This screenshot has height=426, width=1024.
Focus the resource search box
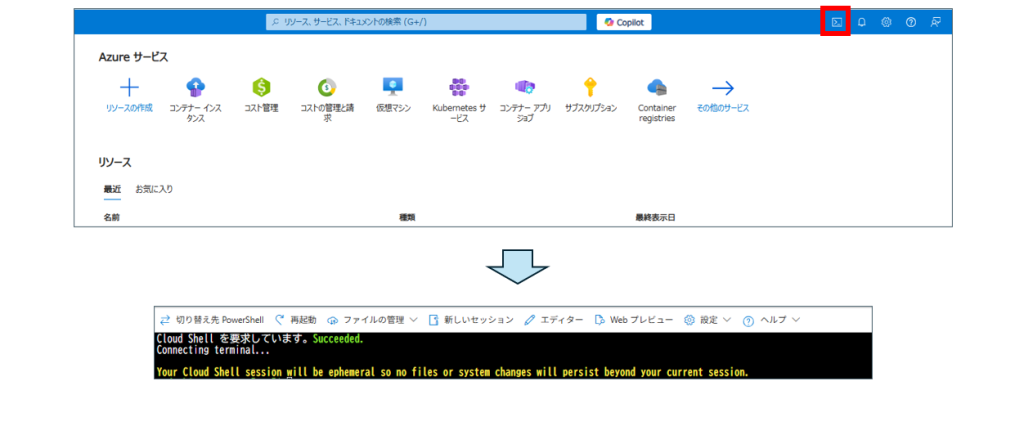tap(426, 22)
